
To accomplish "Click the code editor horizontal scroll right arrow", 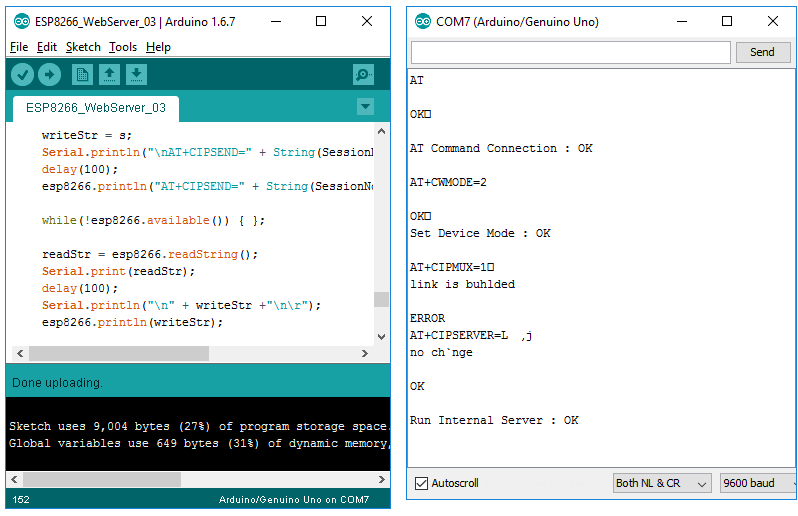I will 364,353.
